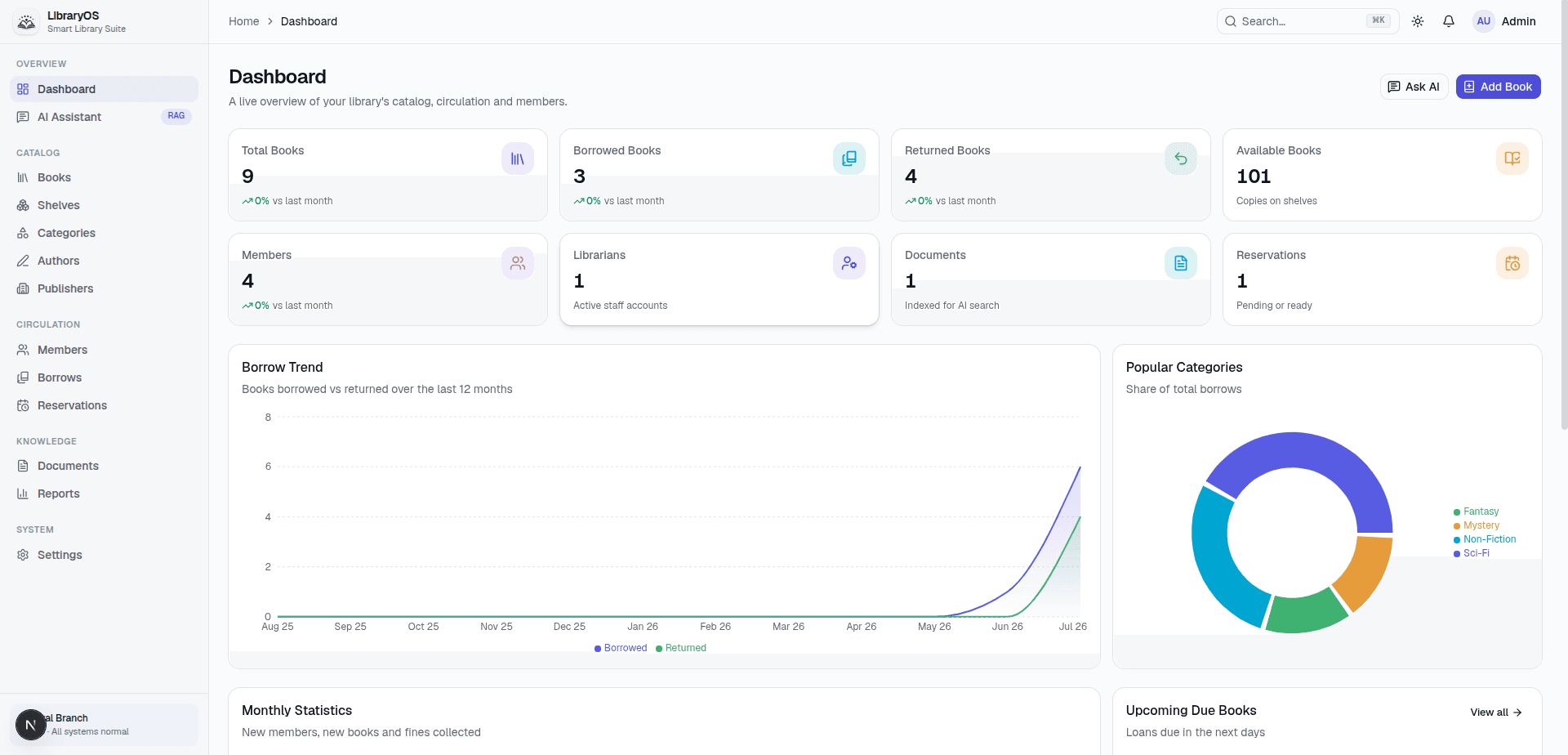This screenshot has height=755, width=1568.
Task: Open the Categories page
Action: 105,233
